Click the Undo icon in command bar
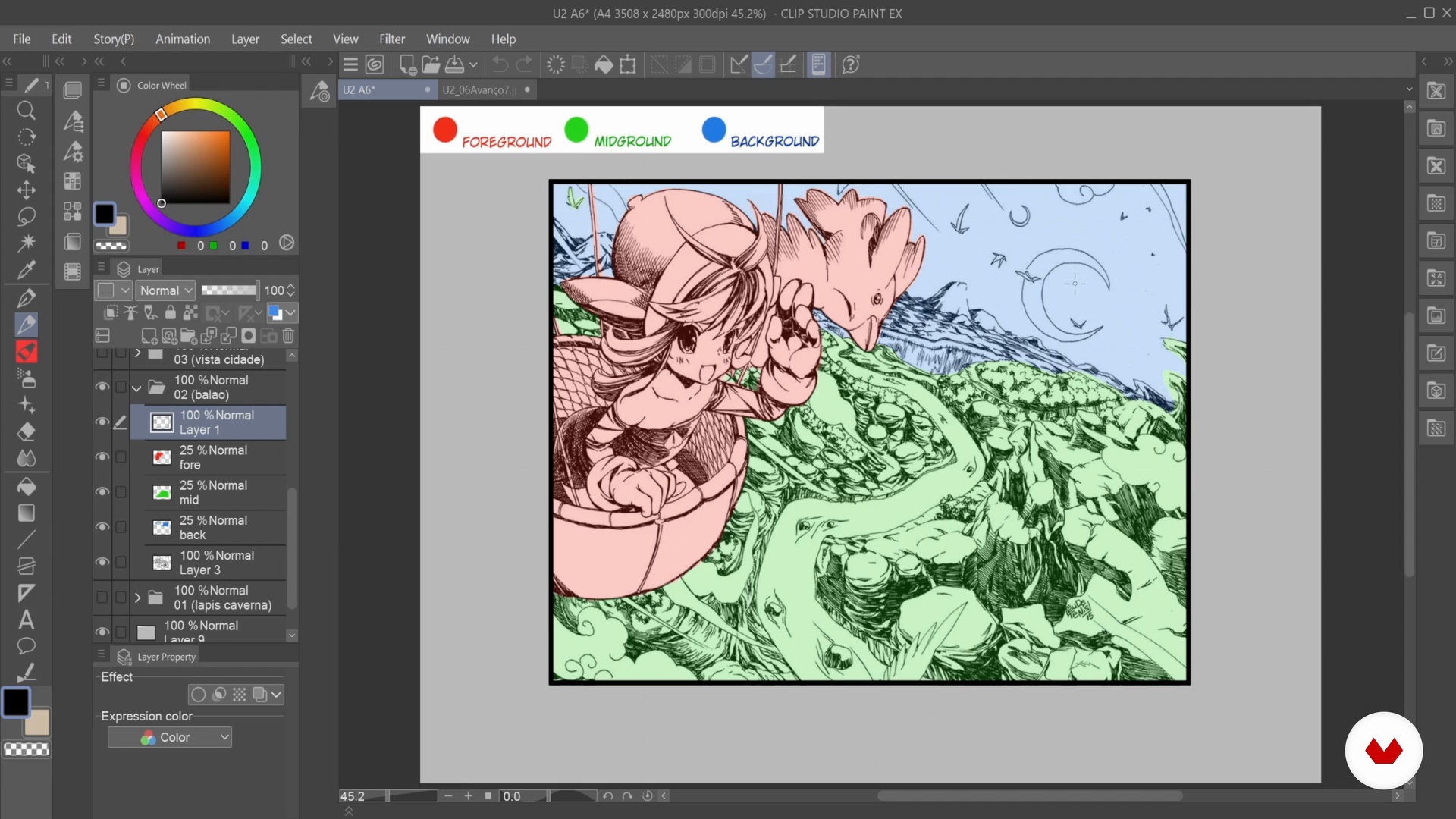 [x=500, y=64]
